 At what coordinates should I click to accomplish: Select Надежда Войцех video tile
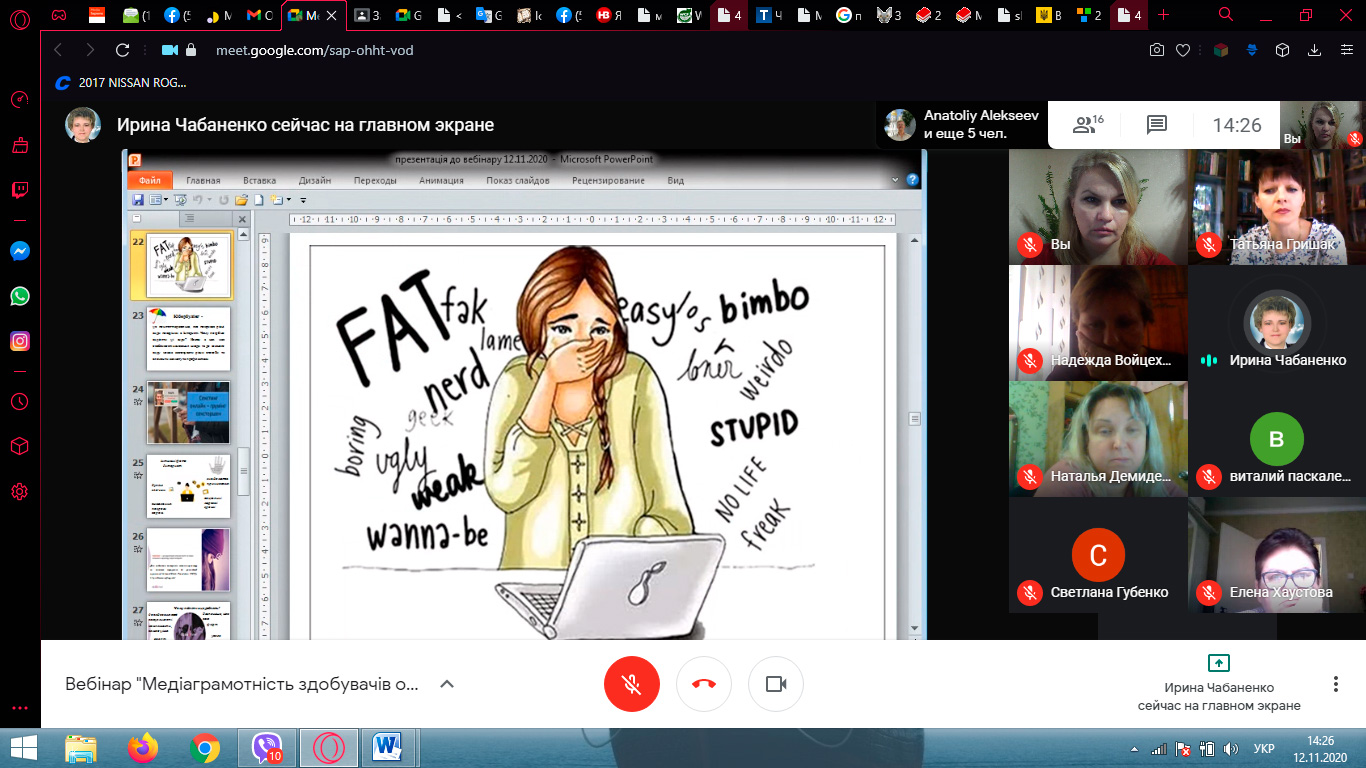[x=1097, y=322]
